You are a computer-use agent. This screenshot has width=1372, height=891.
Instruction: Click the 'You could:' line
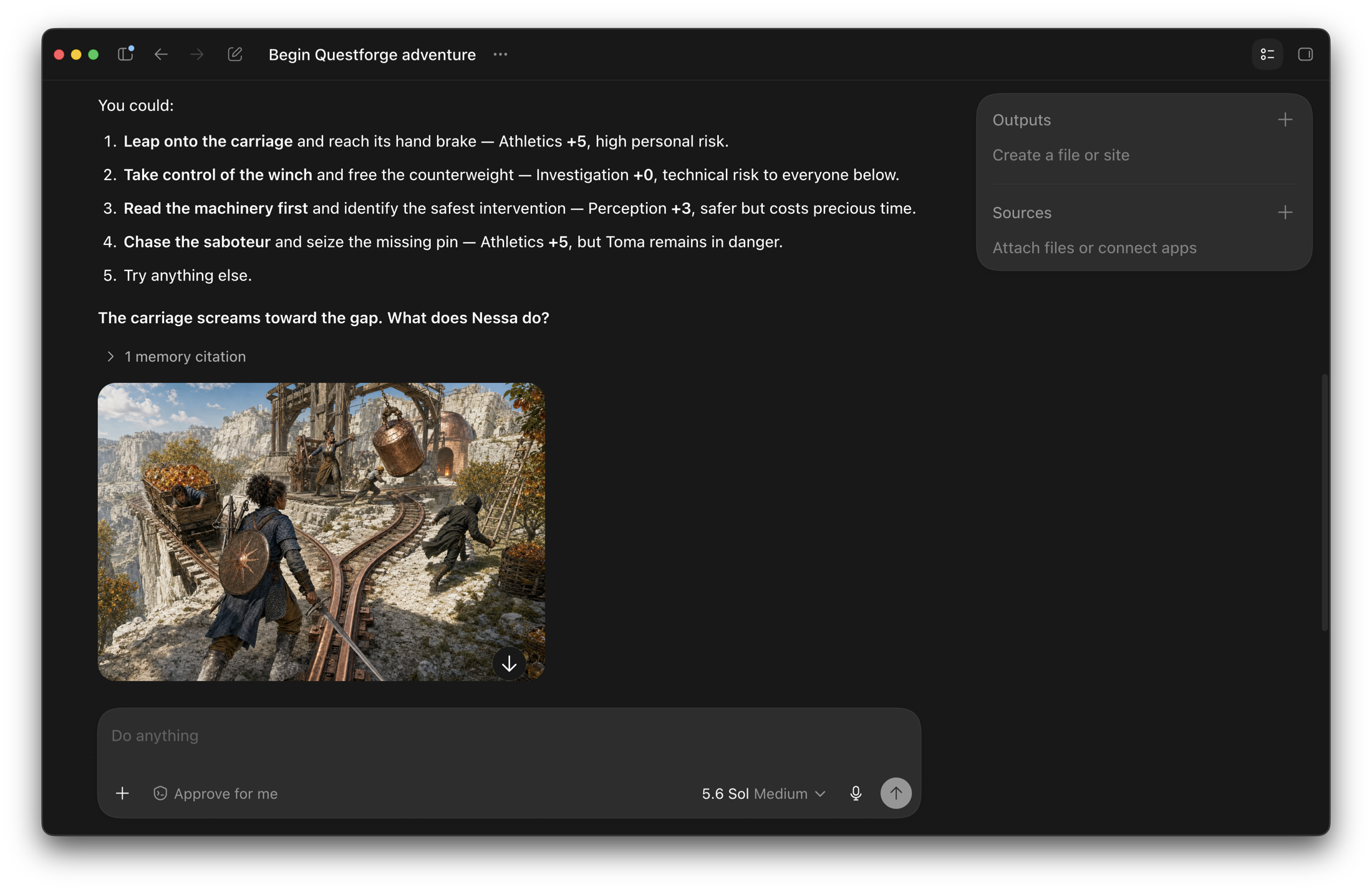[x=136, y=105]
